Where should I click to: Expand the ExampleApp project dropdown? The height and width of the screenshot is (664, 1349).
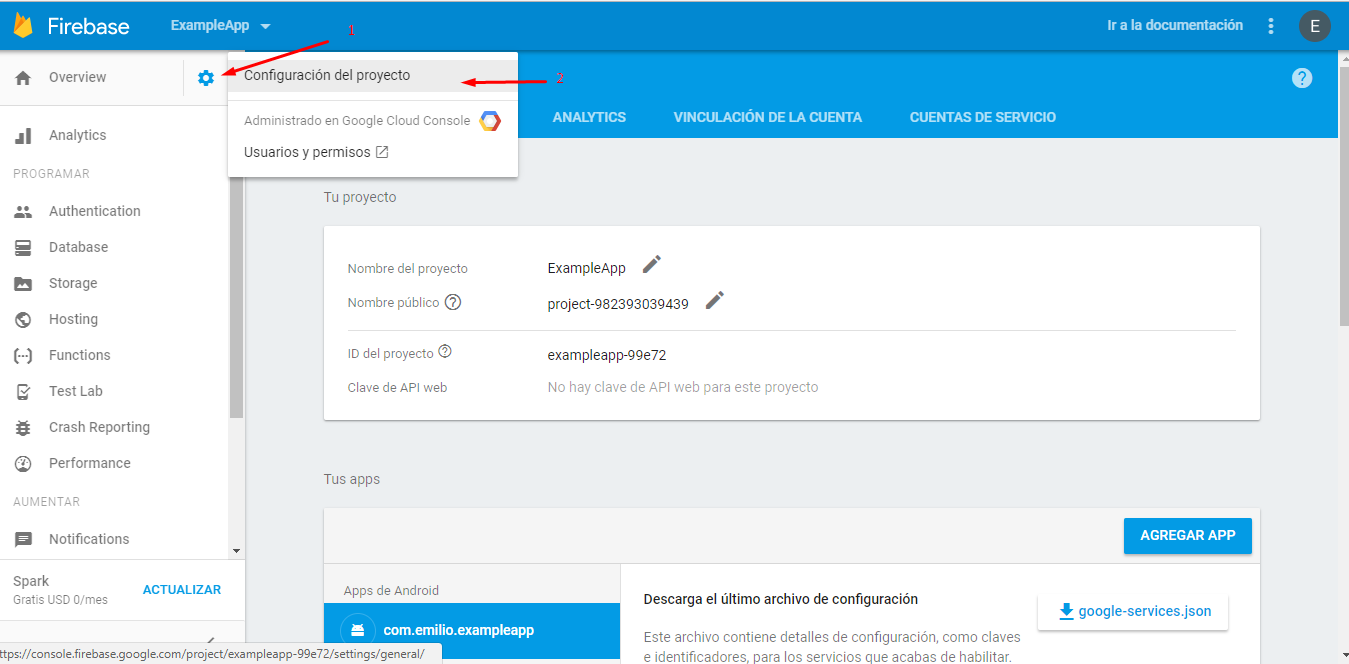(265, 26)
